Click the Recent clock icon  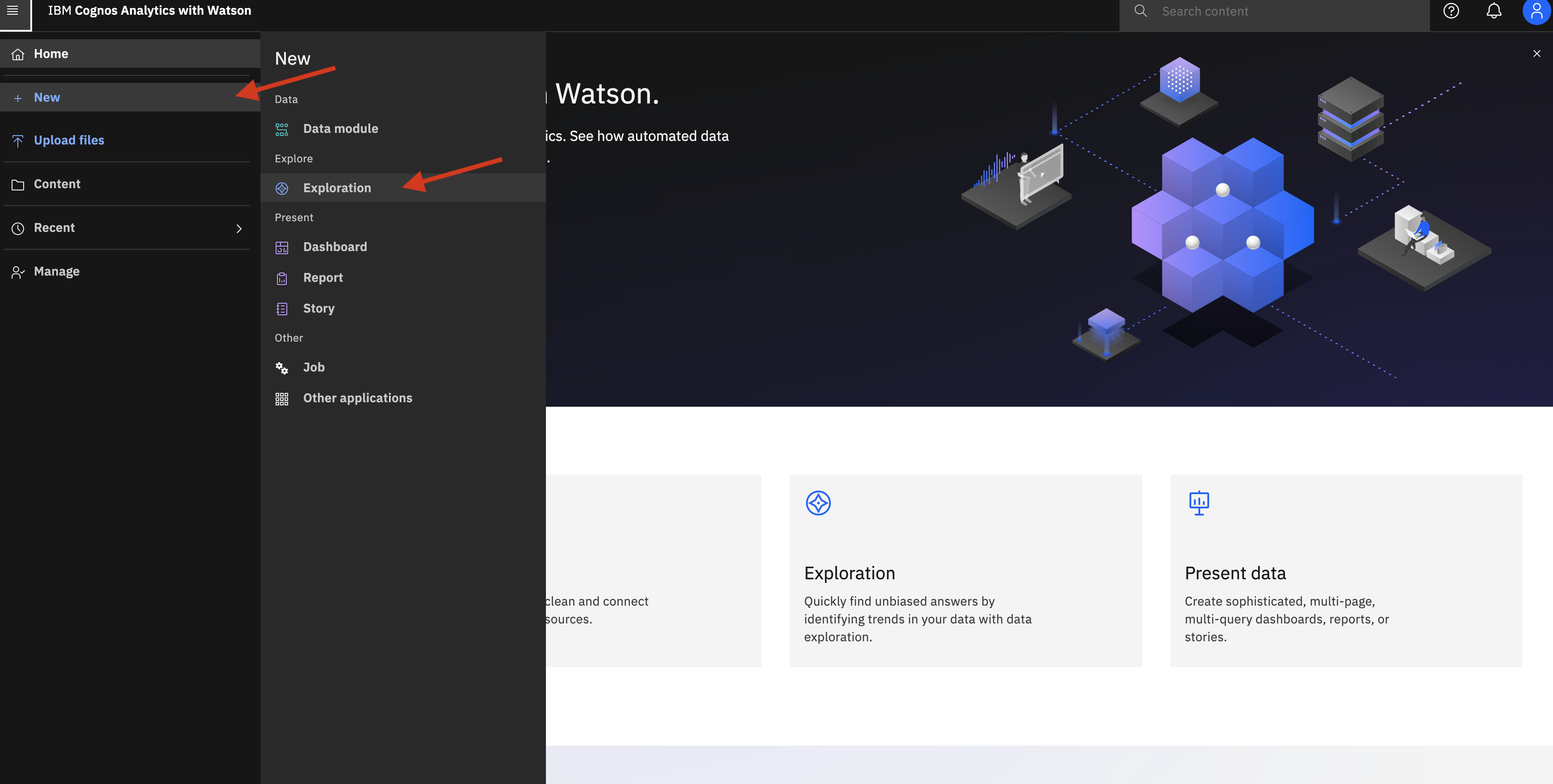click(x=18, y=228)
